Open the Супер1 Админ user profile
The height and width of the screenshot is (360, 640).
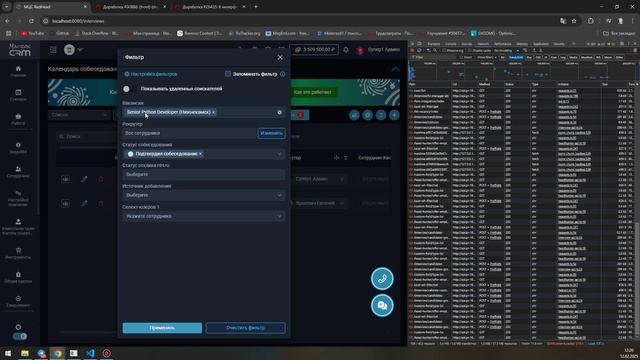(x=378, y=50)
